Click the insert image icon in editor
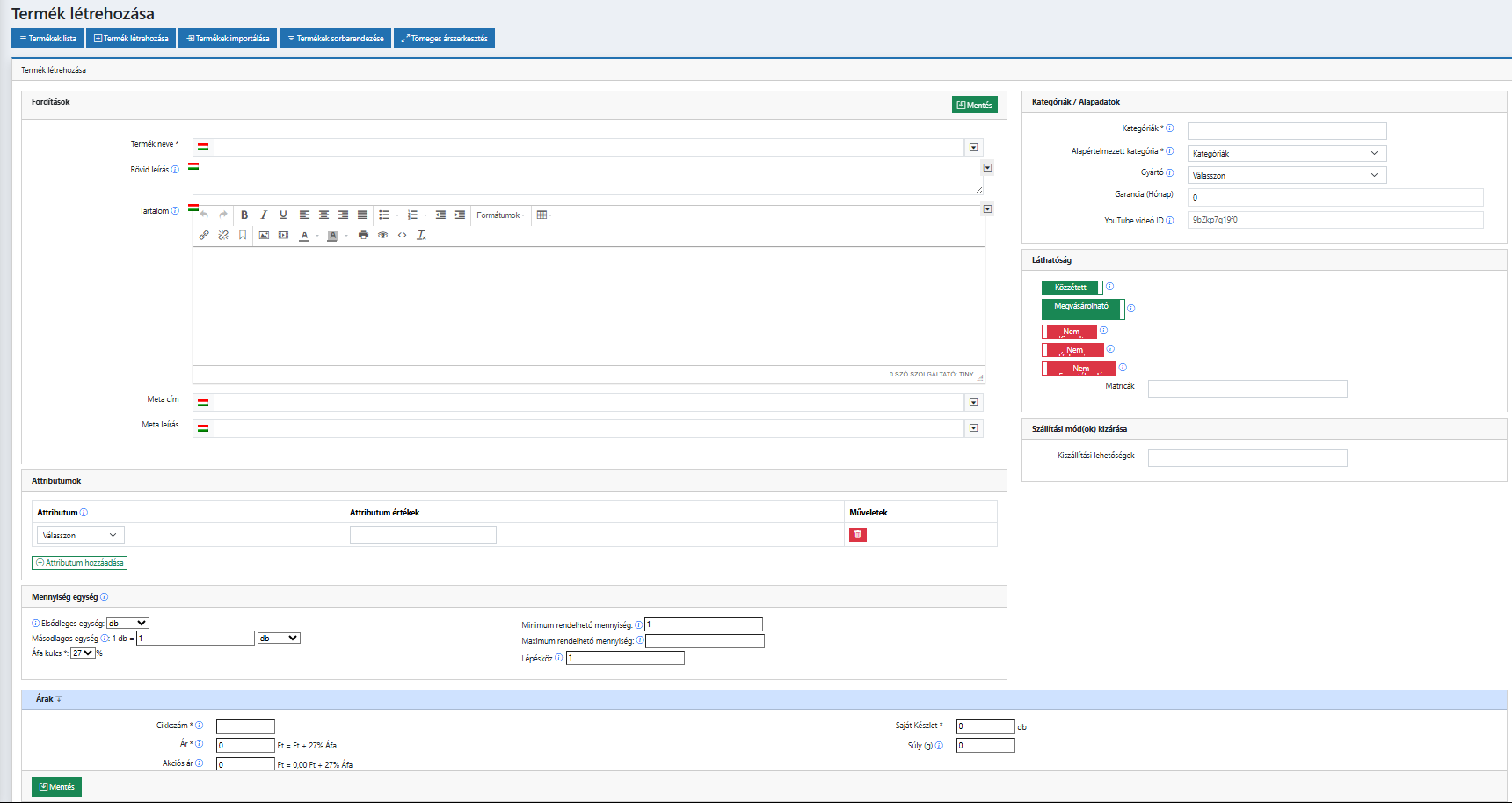The image size is (1512, 803). [264, 235]
